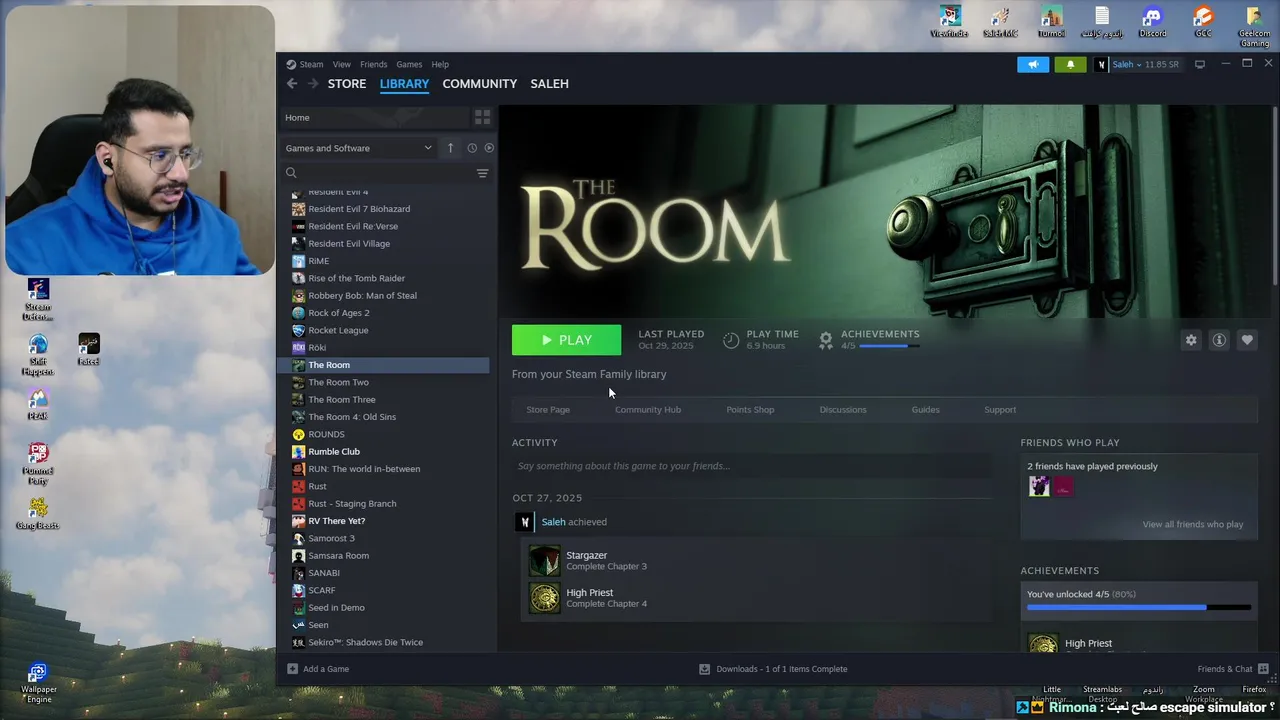Open the GCC desktop shortcut
The width and height of the screenshot is (1280, 720).
click(x=1203, y=22)
